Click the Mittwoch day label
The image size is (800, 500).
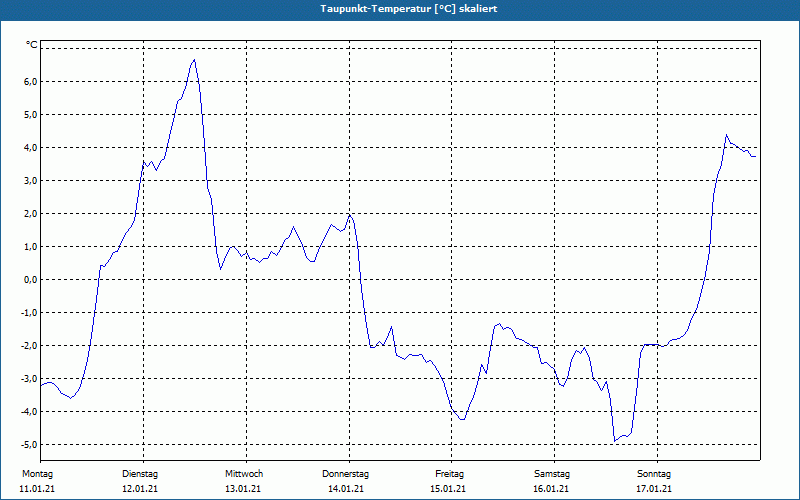pyautogui.click(x=244, y=474)
